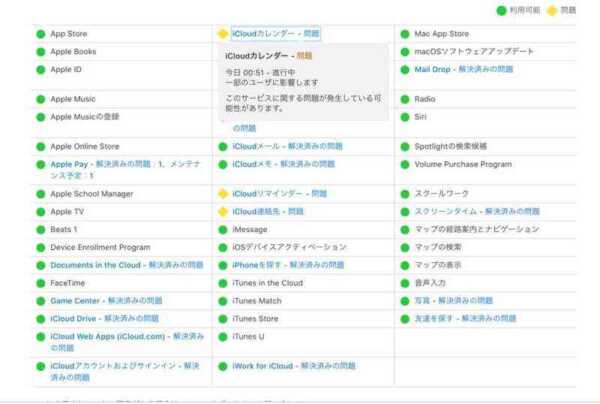View the Documents in the Cloud issue link
Image resolution: width=600 pixels, height=404 pixels.
pyautogui.click(x=126, y=265)
